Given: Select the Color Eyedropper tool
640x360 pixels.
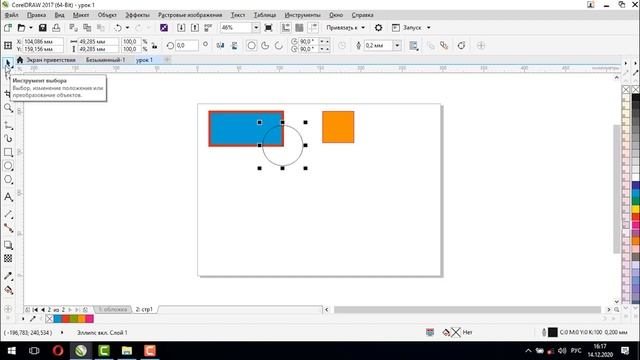Looking at the screenshot, I should click(8, 276).
